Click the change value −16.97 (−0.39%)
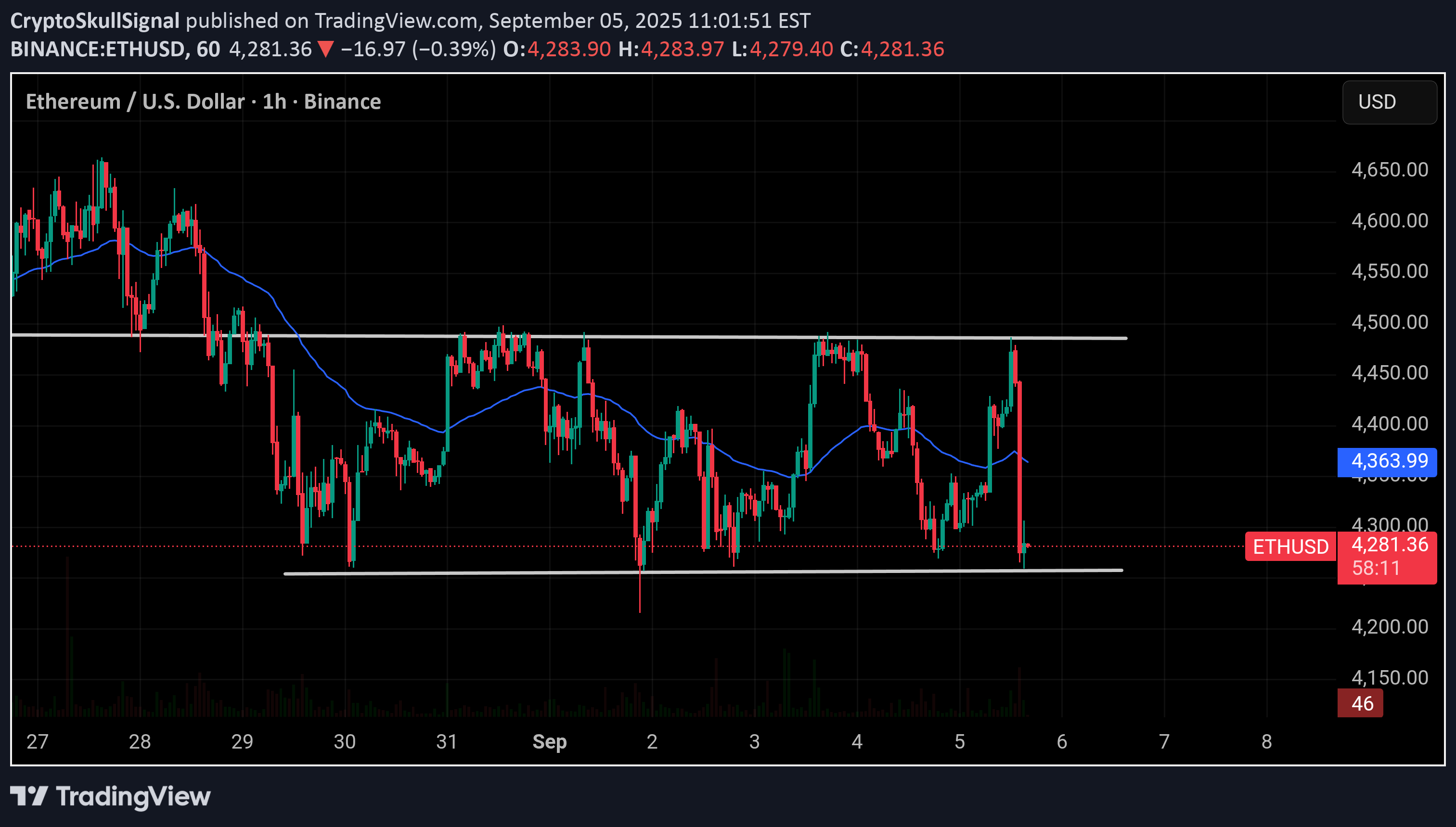 [x=418, y=50]
